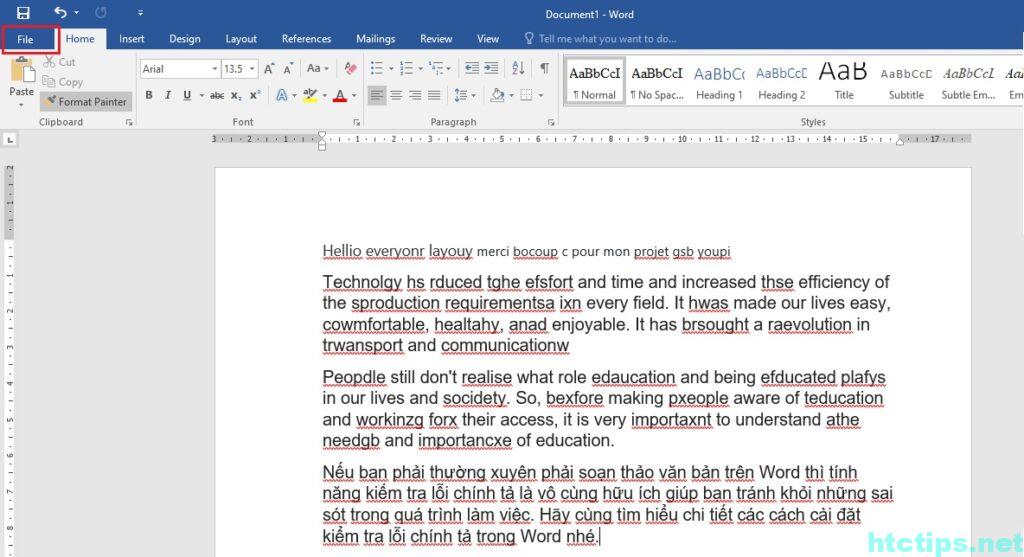Apply the red Font Color swatch
The image size is (1024, 557).
pyautogui.click(x=340, y=96)
